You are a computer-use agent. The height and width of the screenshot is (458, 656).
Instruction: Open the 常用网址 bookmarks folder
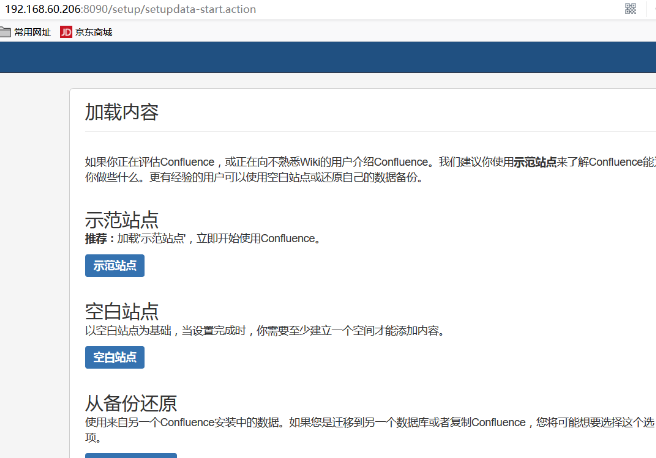click(25, 32)
